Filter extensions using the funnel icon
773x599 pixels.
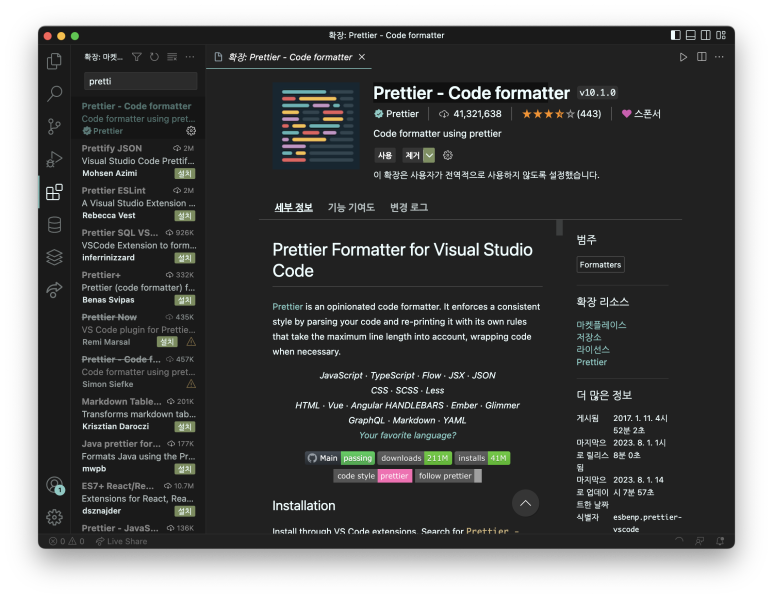pyautogui.click(x=137, y=57)
